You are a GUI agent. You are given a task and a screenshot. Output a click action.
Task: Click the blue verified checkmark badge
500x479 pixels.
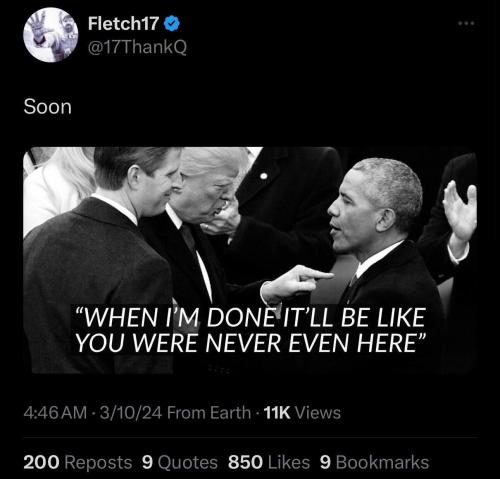pos(172,24)
